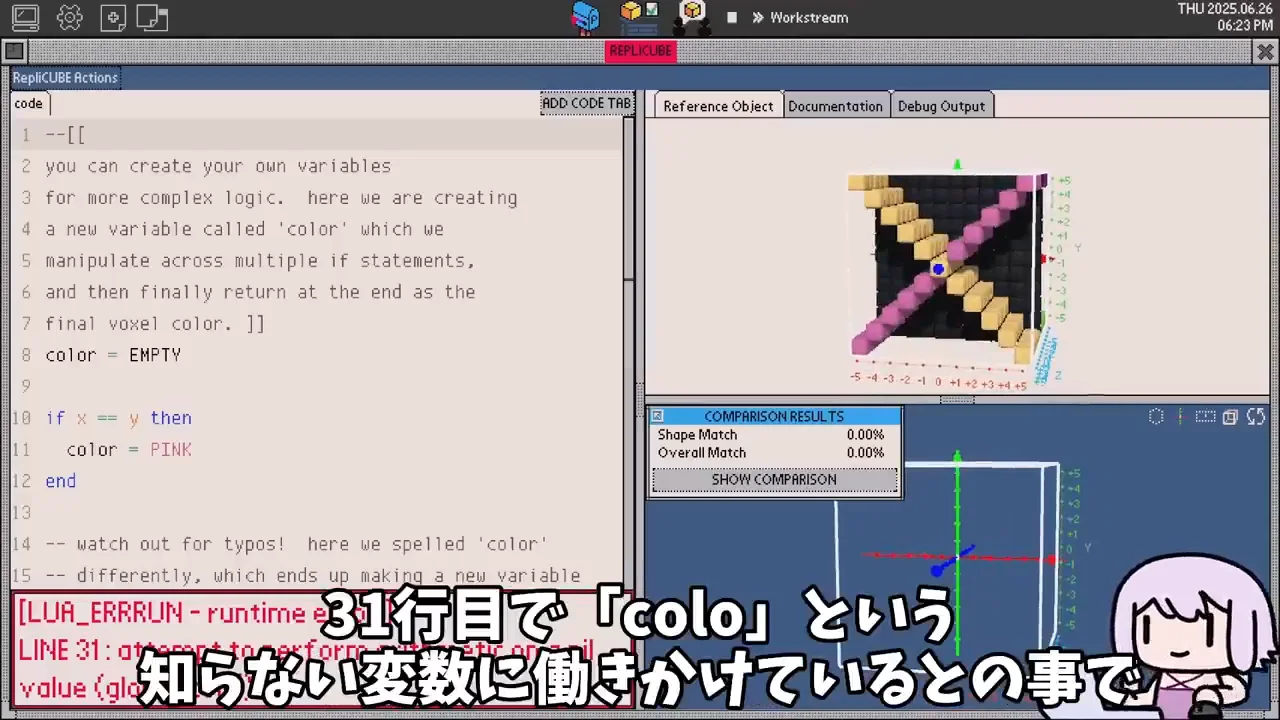Click the code line 'color = EMPTY'
This screenshot has height=720, width=1280.
point(113,355)
